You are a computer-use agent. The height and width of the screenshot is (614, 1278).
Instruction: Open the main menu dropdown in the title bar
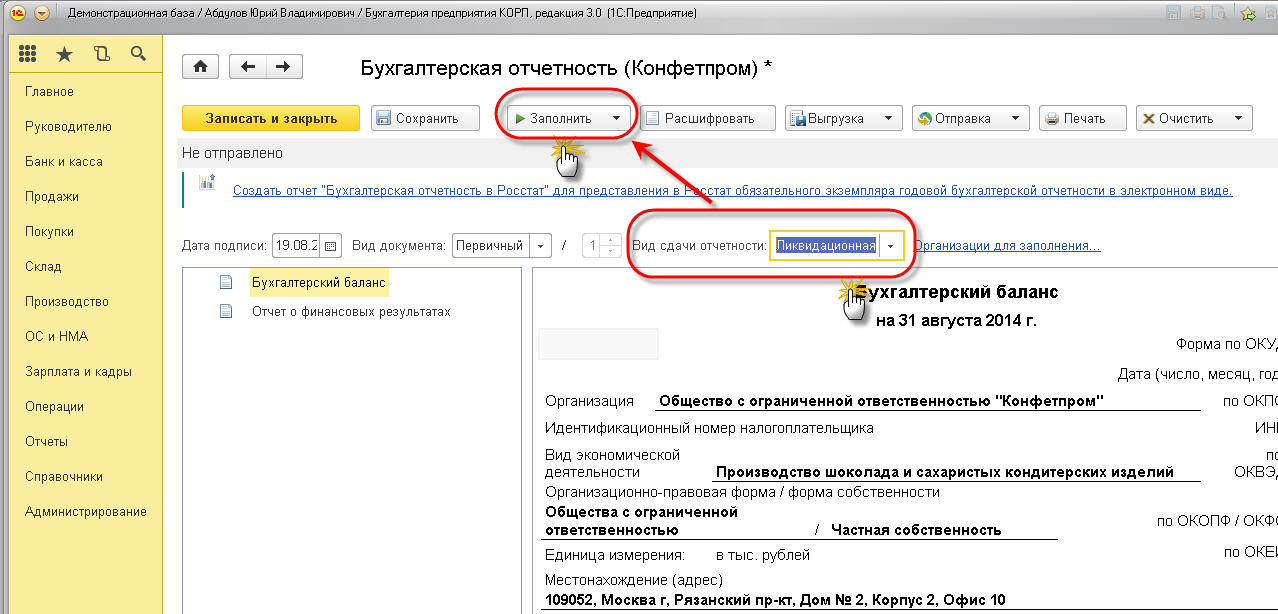(x=42, y=13)
